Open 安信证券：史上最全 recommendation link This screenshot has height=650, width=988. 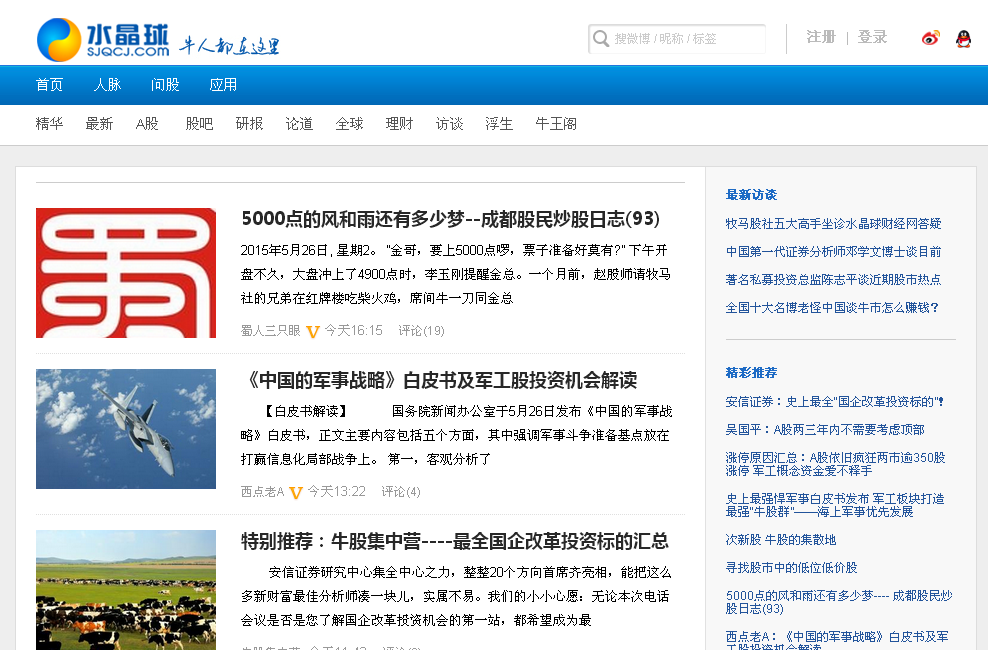[834, 402]
